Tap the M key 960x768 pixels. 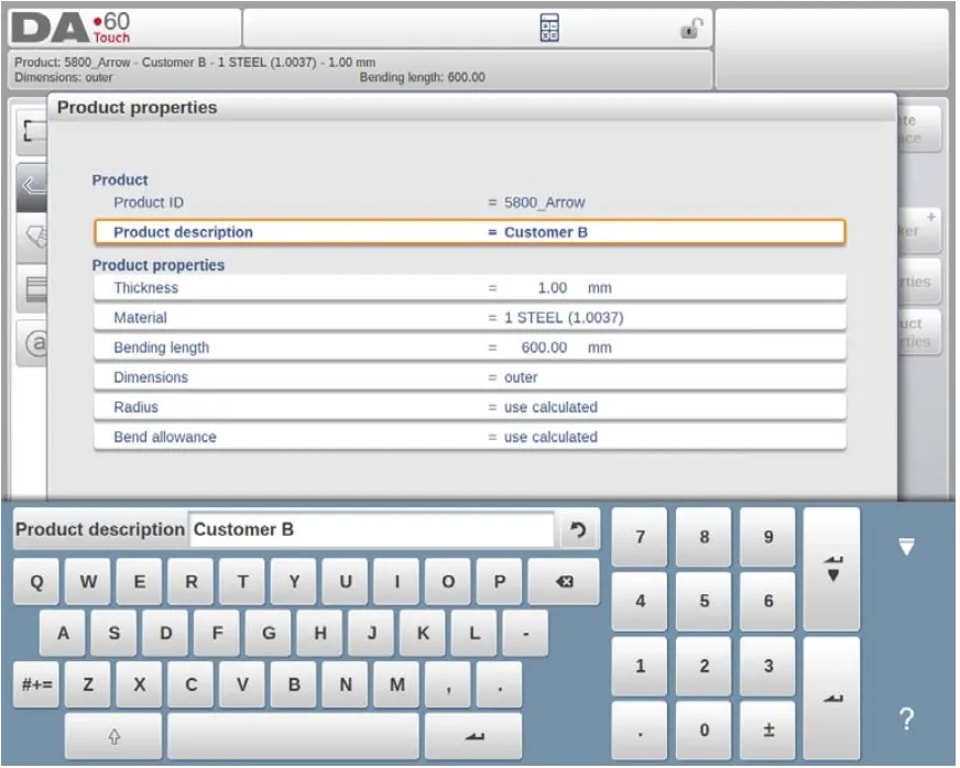(x=397, y=685)
